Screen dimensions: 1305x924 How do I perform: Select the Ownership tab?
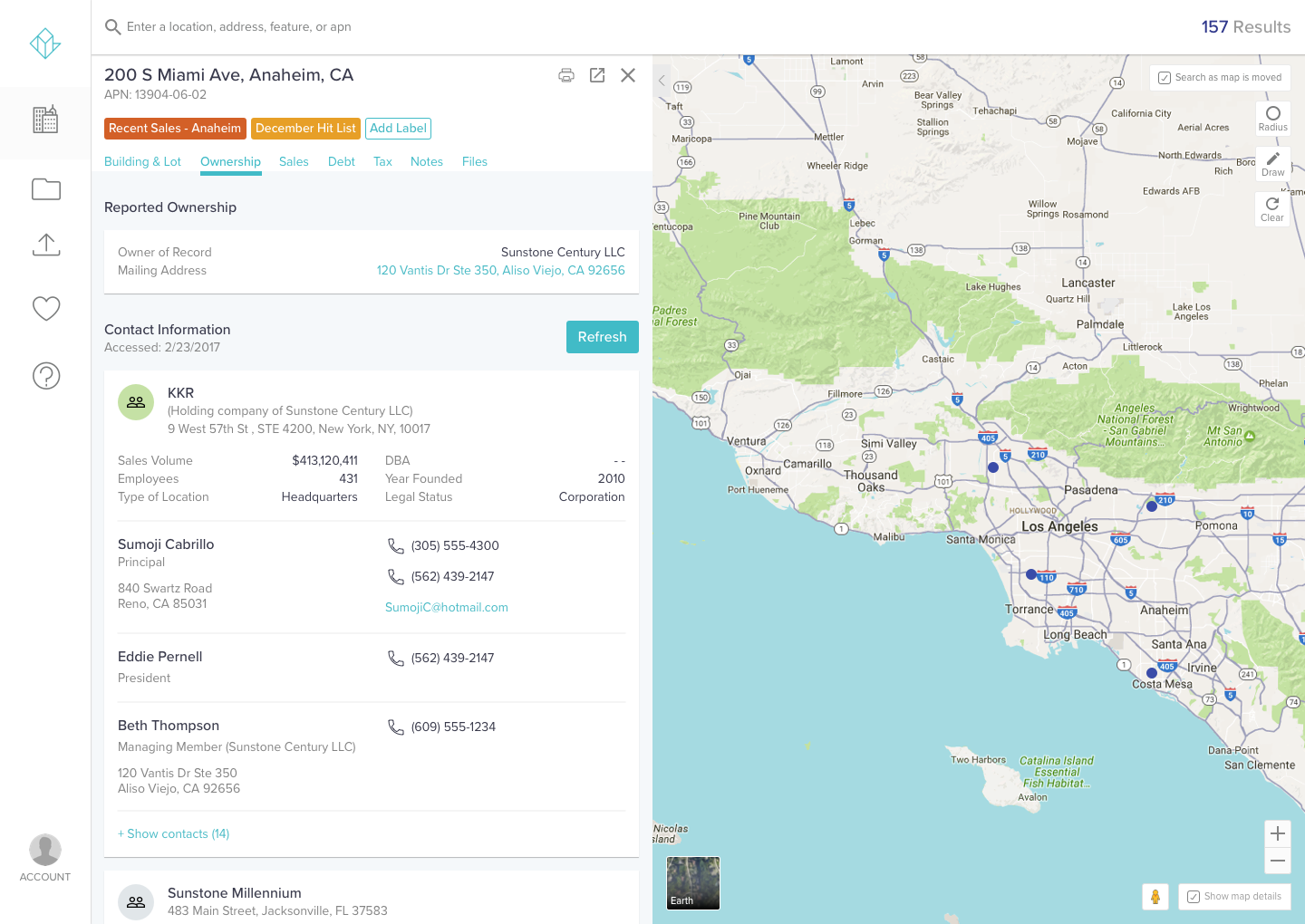point(230,161)
